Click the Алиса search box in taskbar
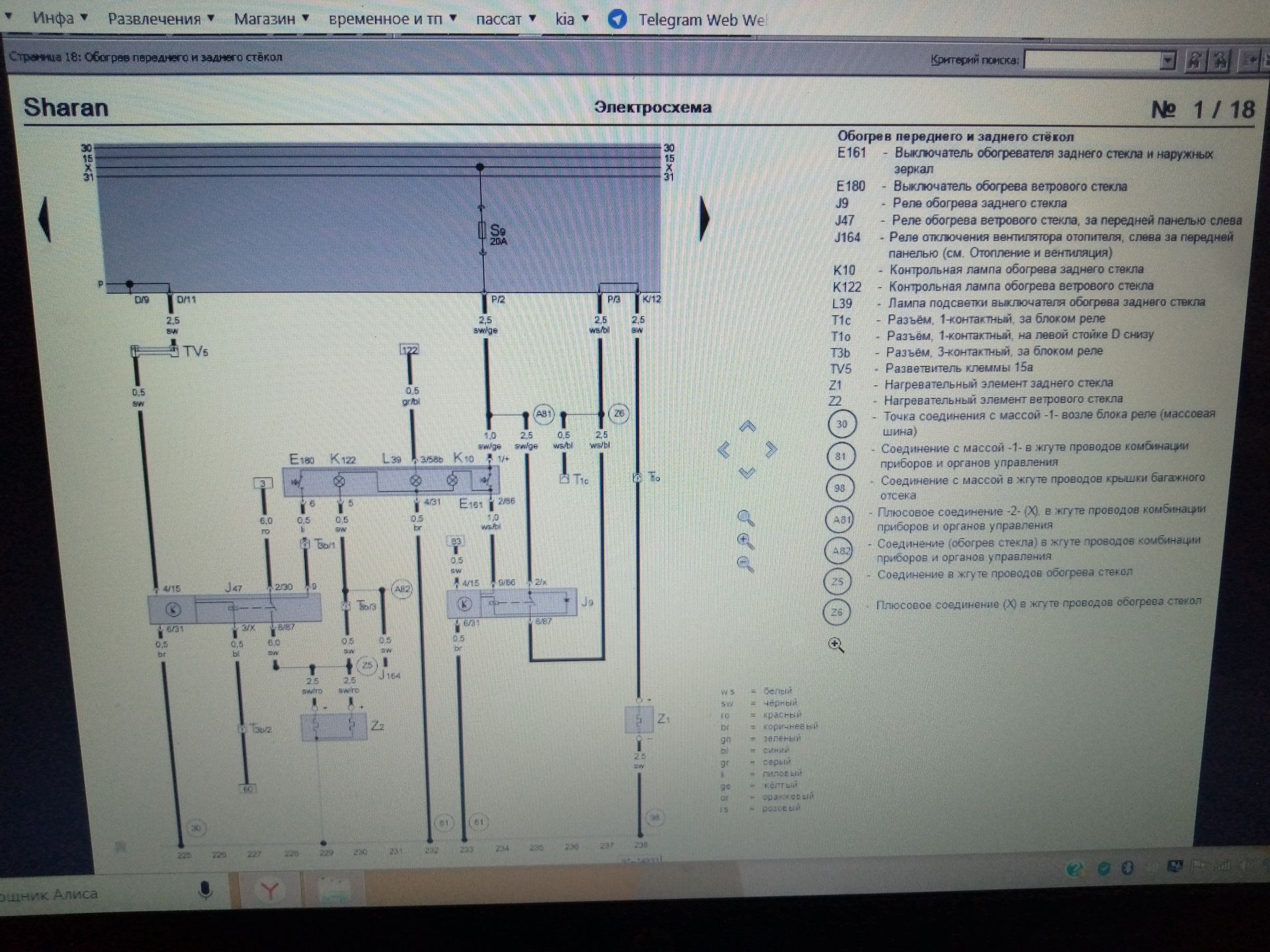1270x952 pixels. (x=112, y=892)
